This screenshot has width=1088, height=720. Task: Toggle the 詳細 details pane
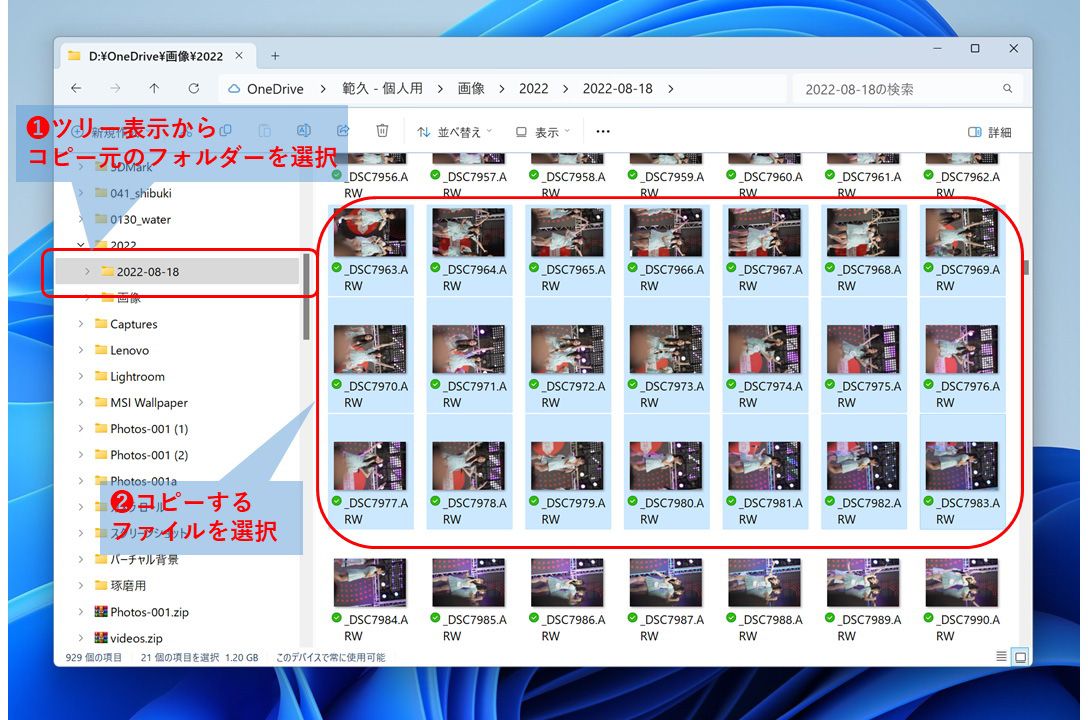pos(989,132)
